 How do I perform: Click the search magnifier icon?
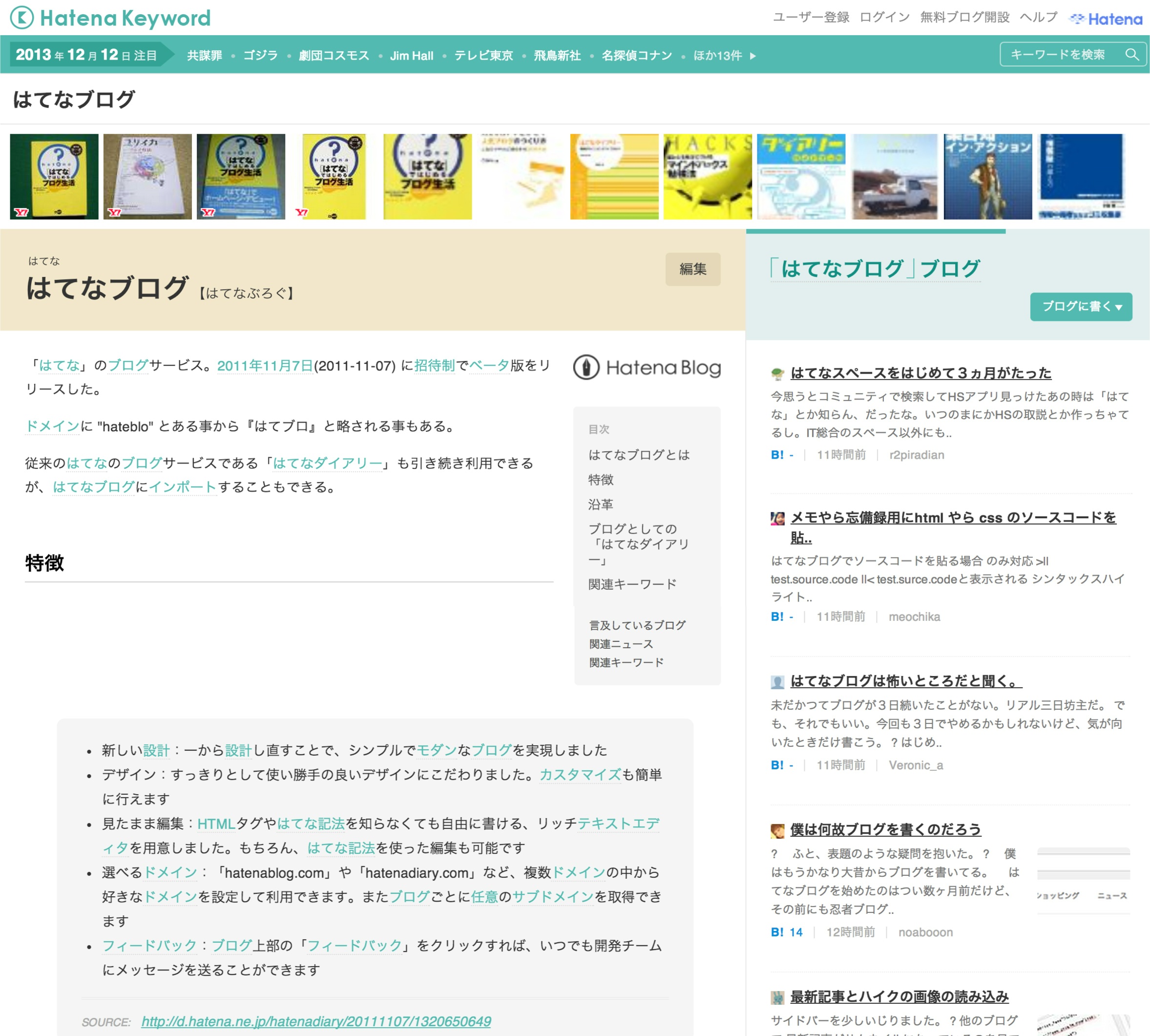coord(1131,55)
